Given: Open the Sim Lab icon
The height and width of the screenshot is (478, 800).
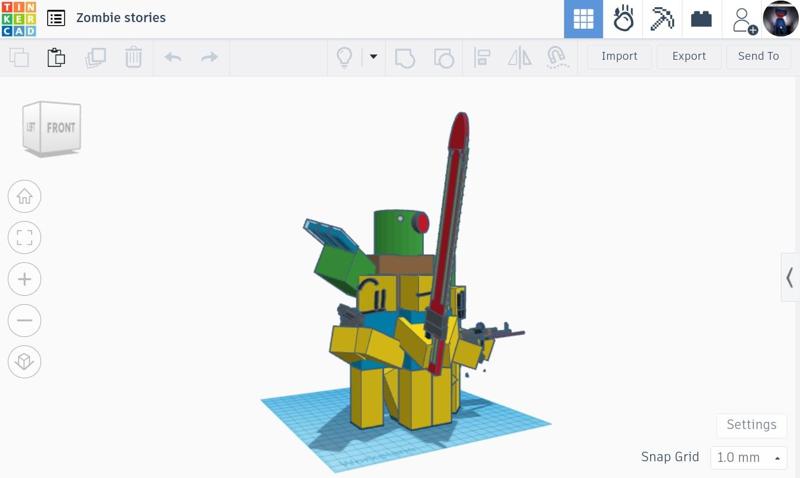Looking at the screenshot, I should pos(623,19).
